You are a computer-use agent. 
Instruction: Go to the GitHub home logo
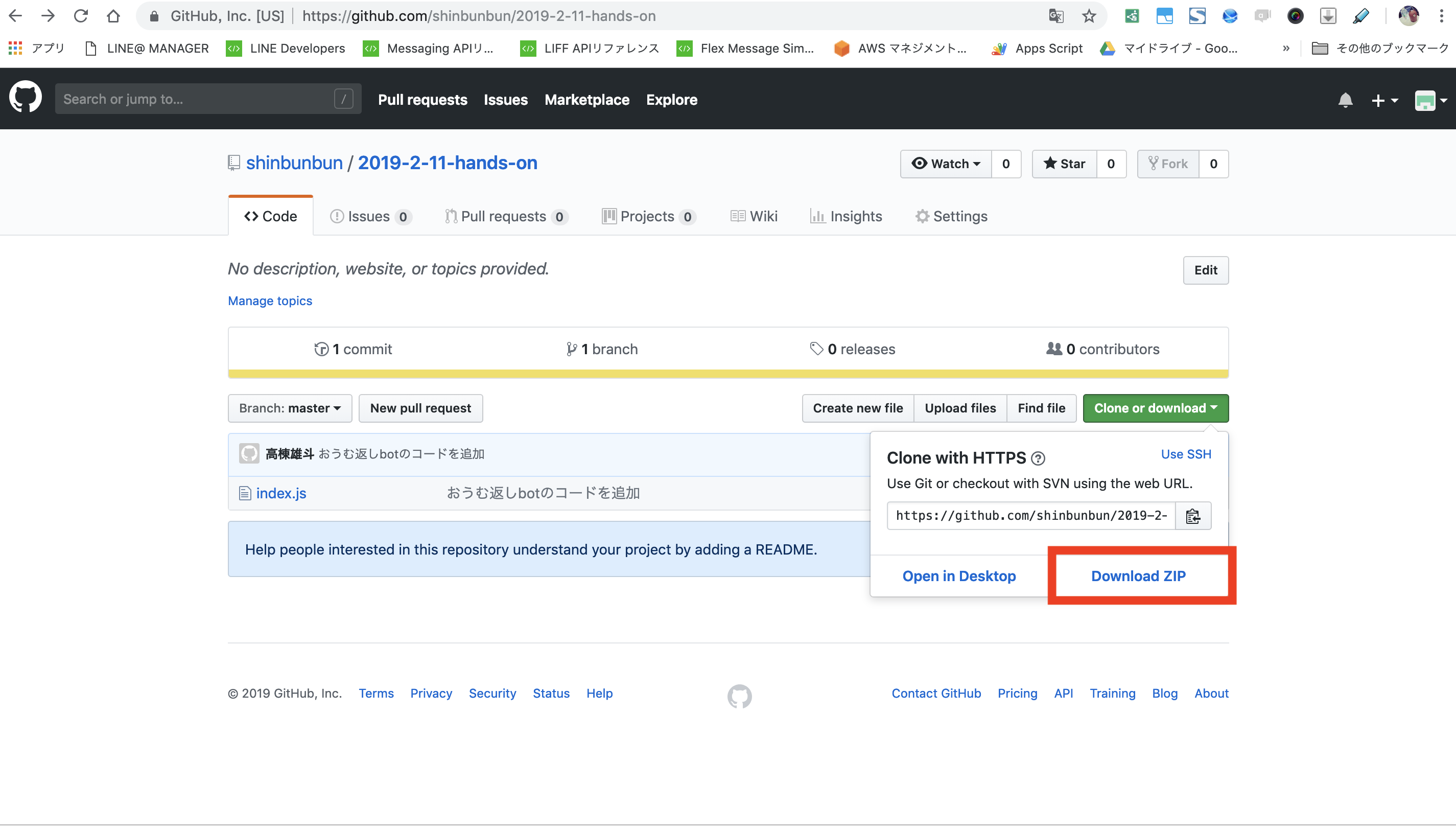coord(26,97)
